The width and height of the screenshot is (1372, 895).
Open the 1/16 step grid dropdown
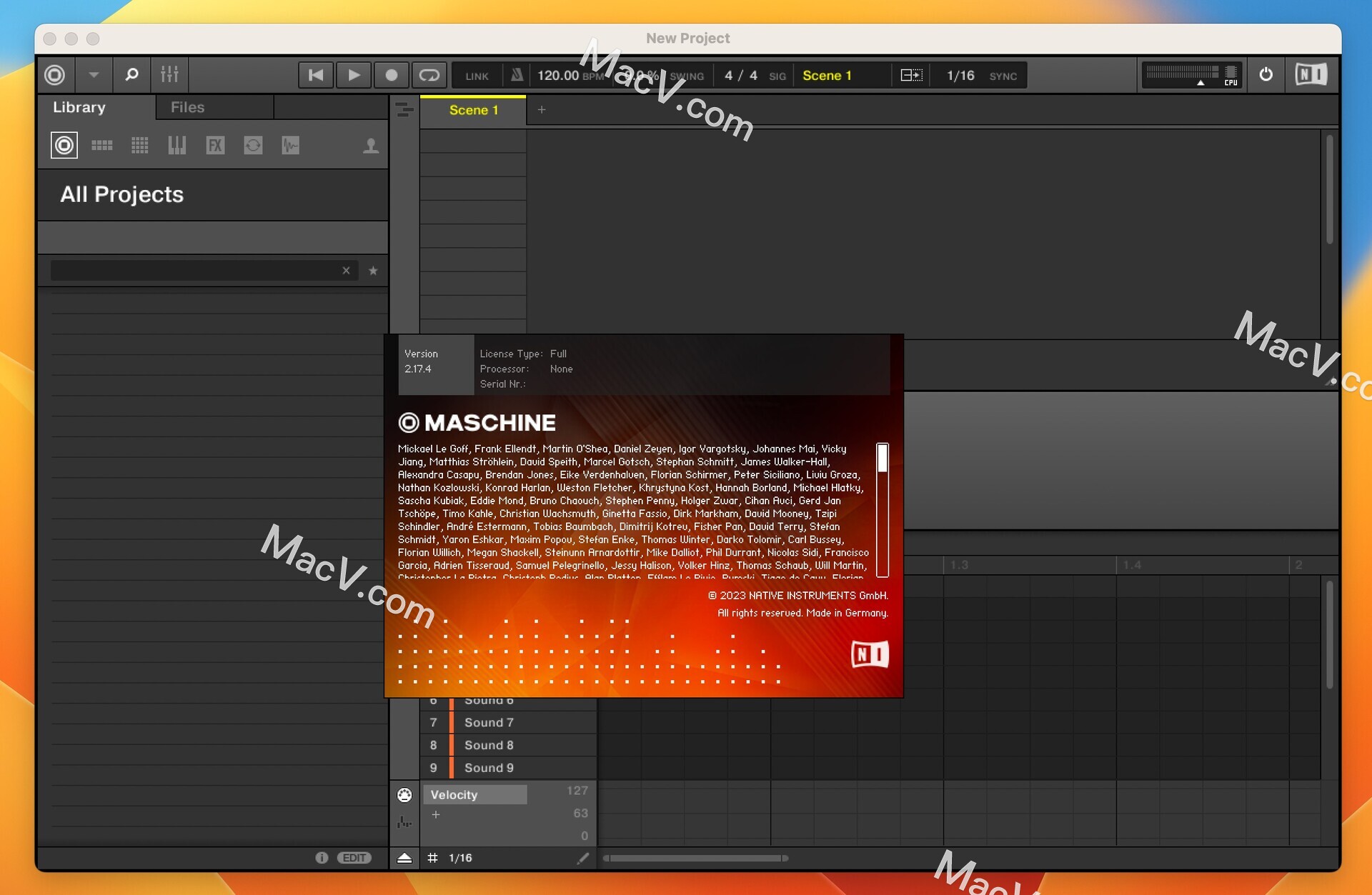click(461, 858)
